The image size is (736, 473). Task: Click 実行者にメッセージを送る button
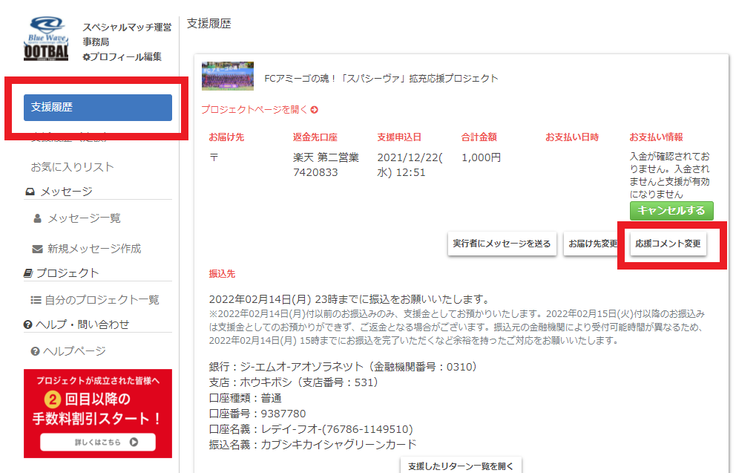click(502, 244)
